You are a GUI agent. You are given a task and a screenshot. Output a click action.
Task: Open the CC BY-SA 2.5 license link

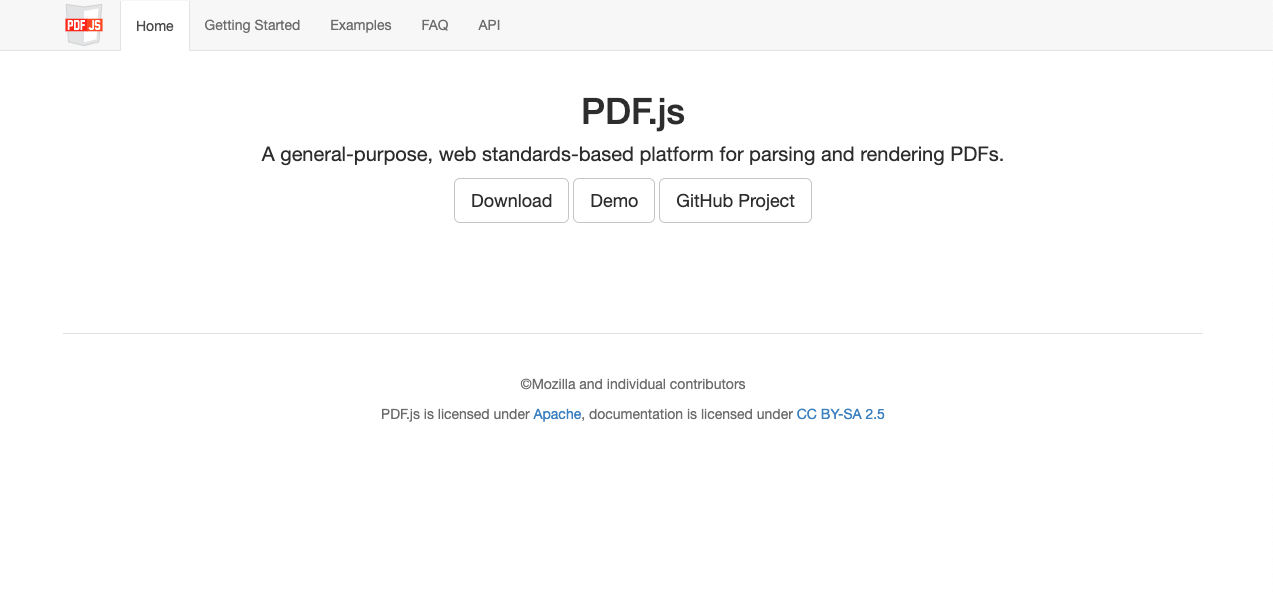point(840,414)
